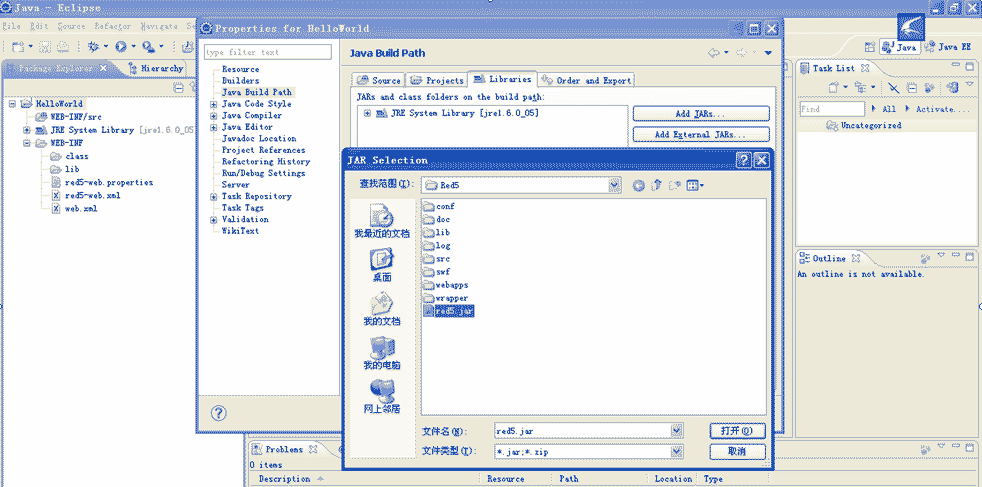Collapse all in Package Explorer toolbar
This screenshot has height=487, width=982.
(x=178, y=88)
